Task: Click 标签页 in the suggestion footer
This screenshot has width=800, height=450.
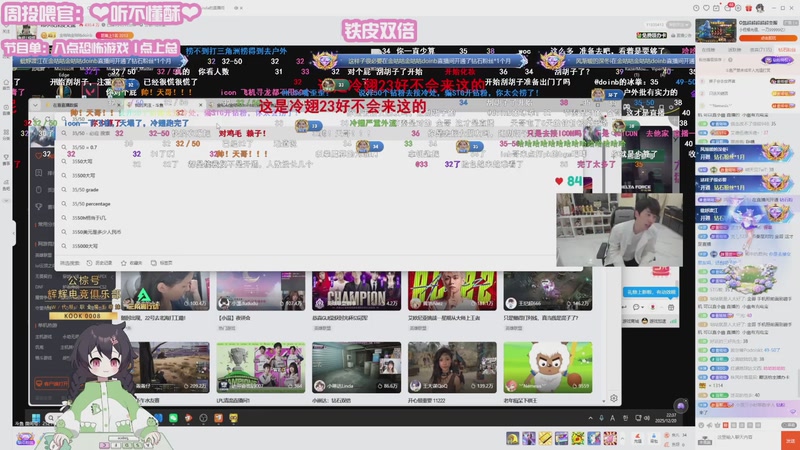Action: (x=162, y=263)
